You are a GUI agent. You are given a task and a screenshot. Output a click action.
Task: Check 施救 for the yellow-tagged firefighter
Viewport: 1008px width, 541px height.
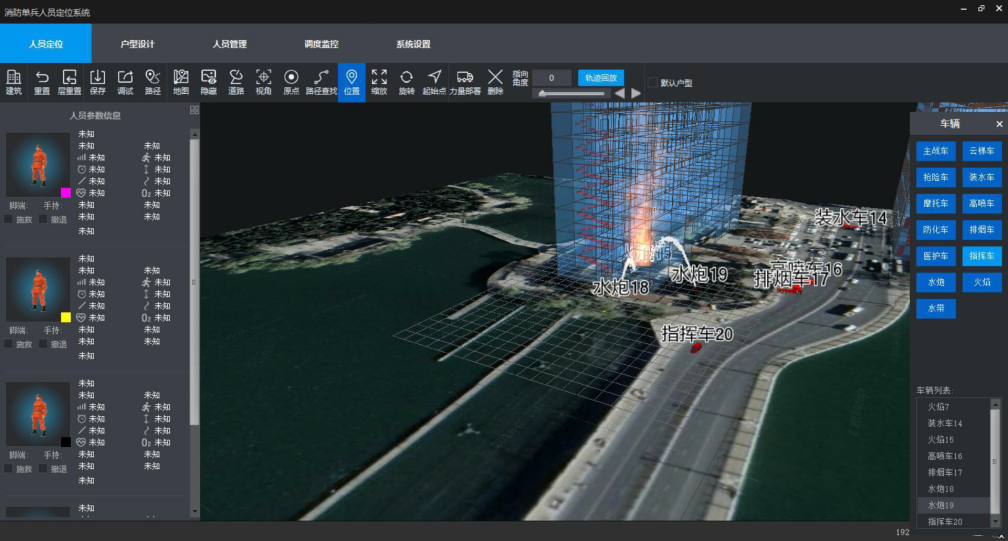click(8, 344)
